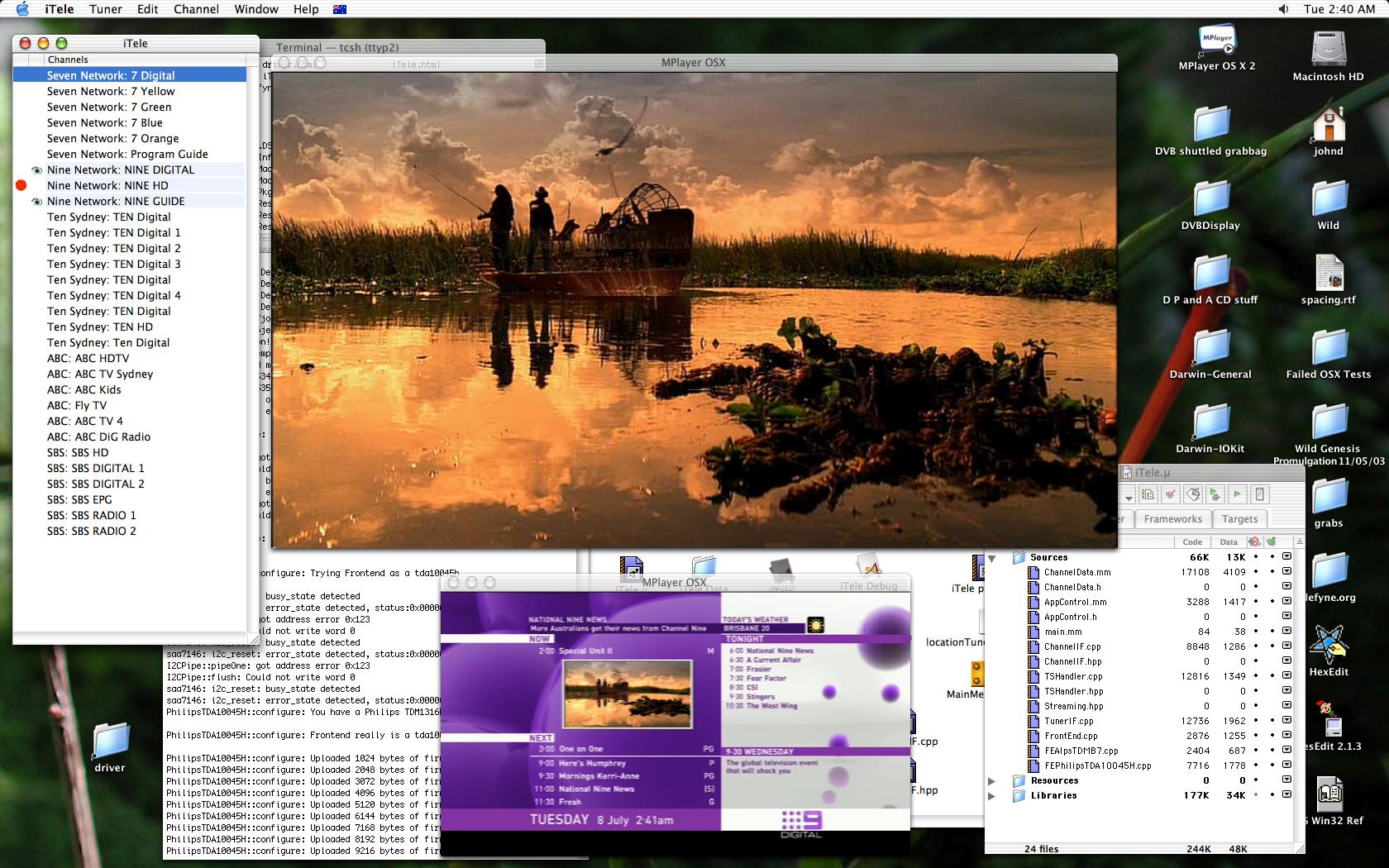
Task: Collapse the Sources group disclosure triangle
Action: click(x=992, y=558)
